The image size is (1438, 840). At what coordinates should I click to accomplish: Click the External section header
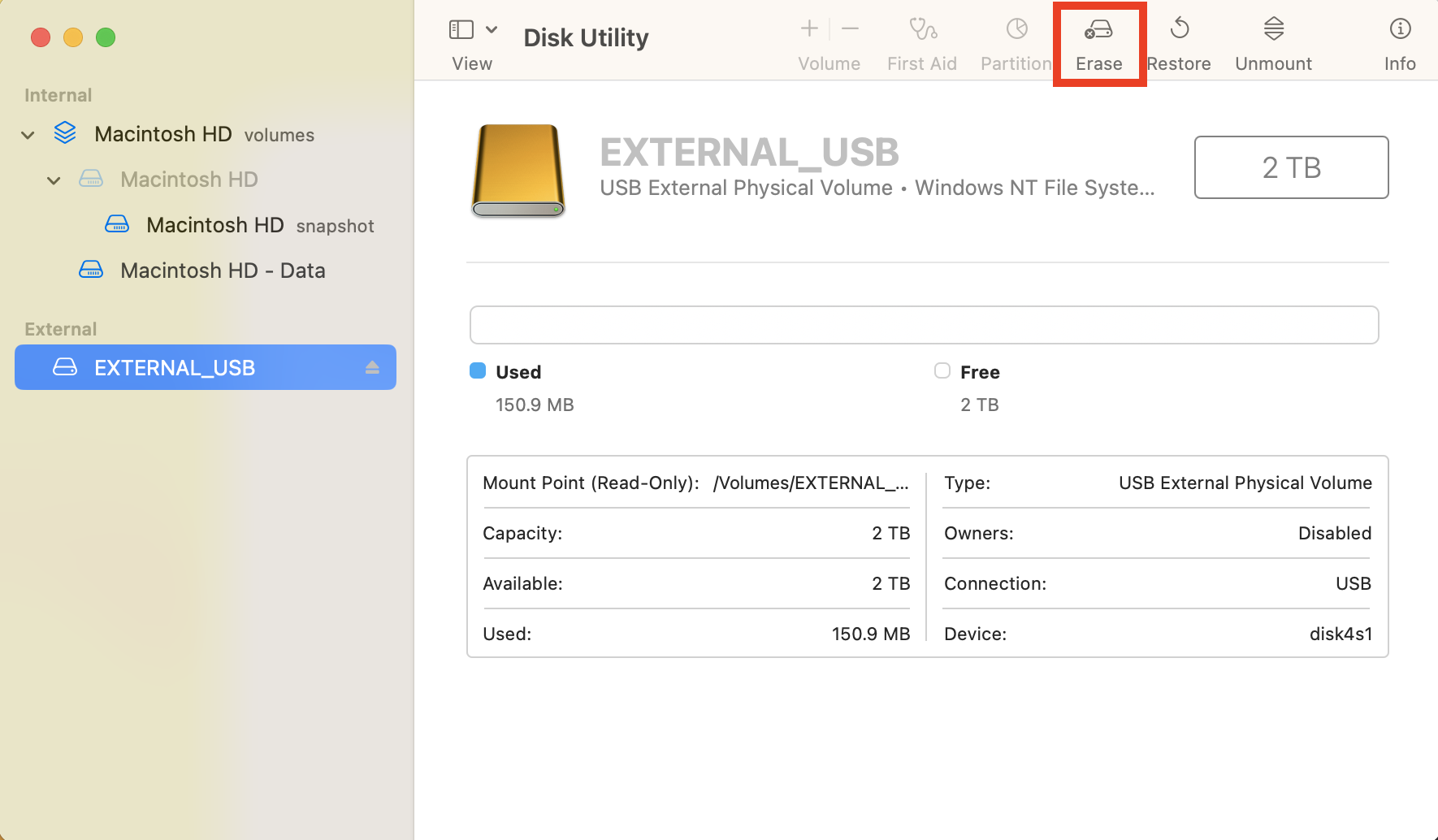pos(61,329)
